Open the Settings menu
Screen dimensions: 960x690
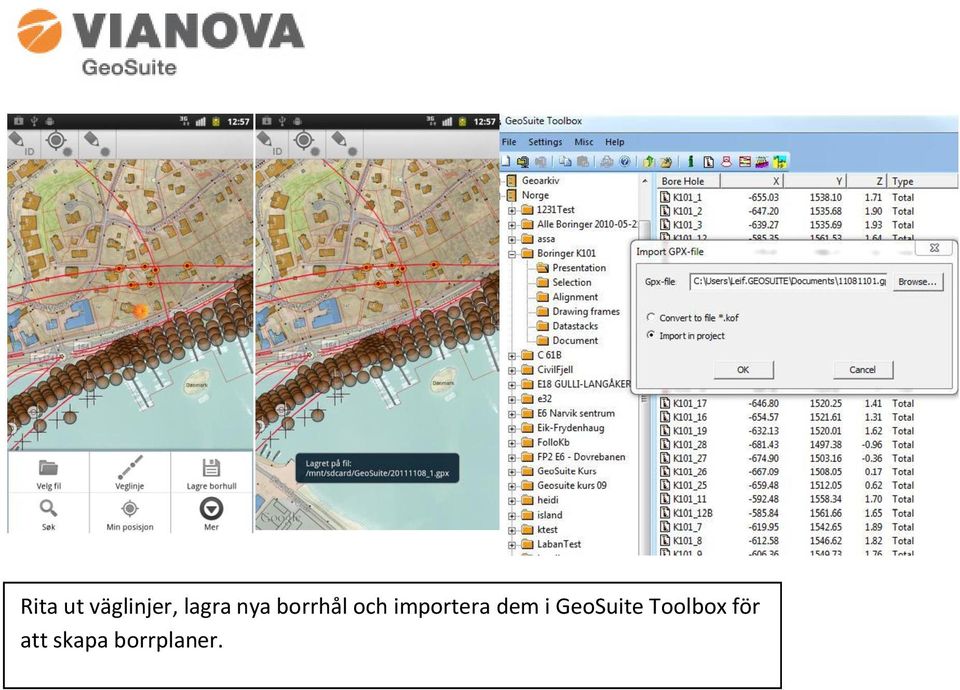click(545, 142)
